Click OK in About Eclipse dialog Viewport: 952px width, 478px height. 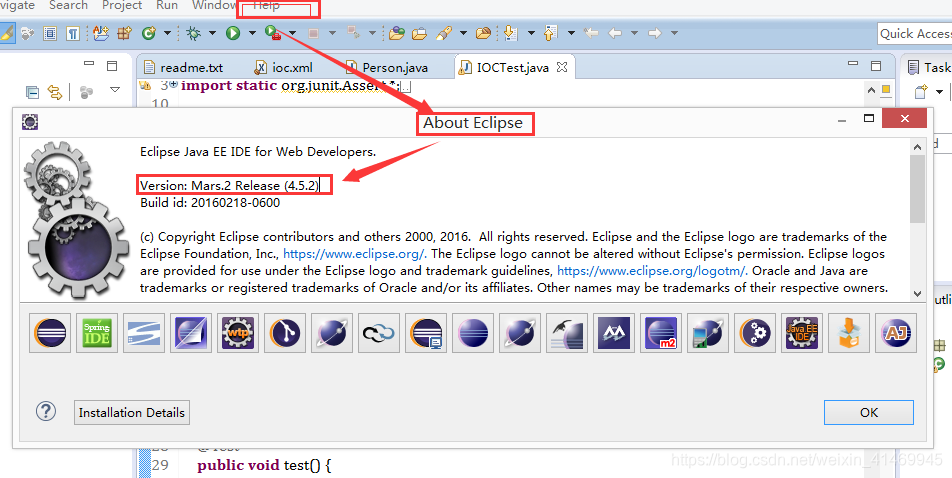tap(869, 412)
